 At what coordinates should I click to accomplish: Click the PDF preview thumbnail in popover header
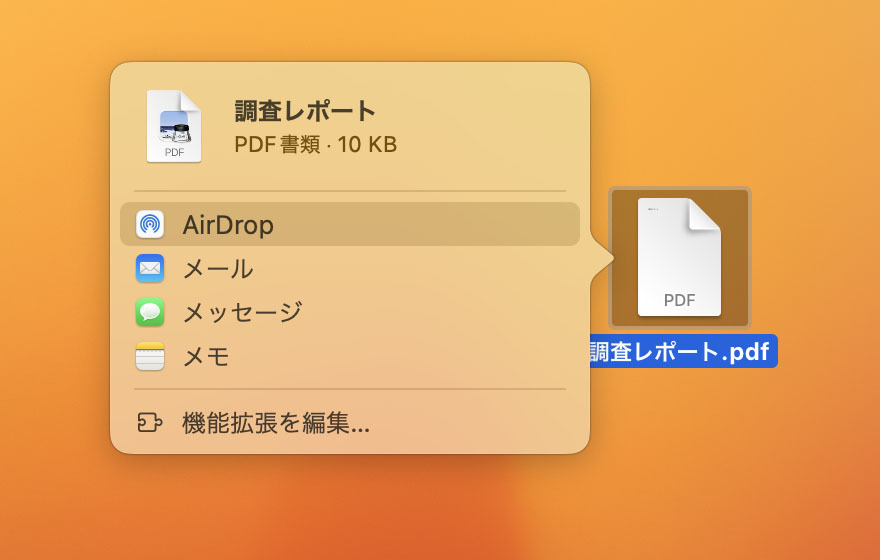174,126
